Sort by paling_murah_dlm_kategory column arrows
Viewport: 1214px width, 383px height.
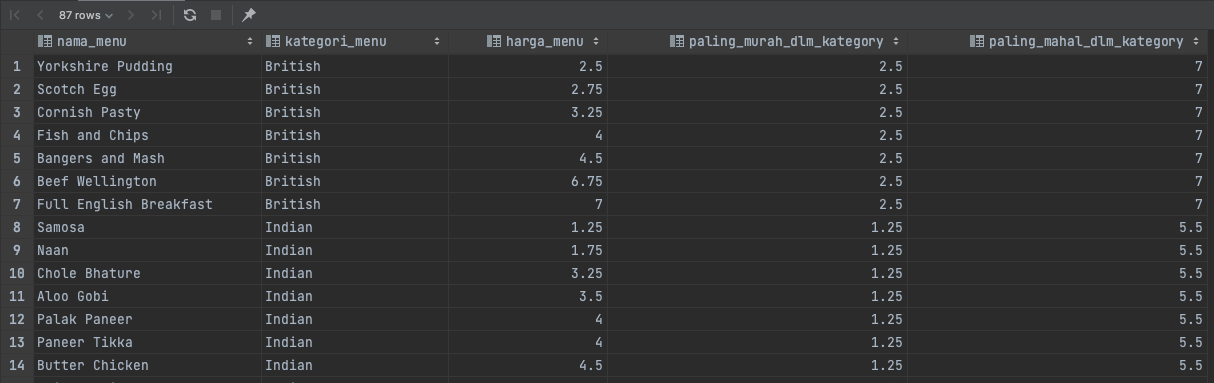(x=896, y=42)
